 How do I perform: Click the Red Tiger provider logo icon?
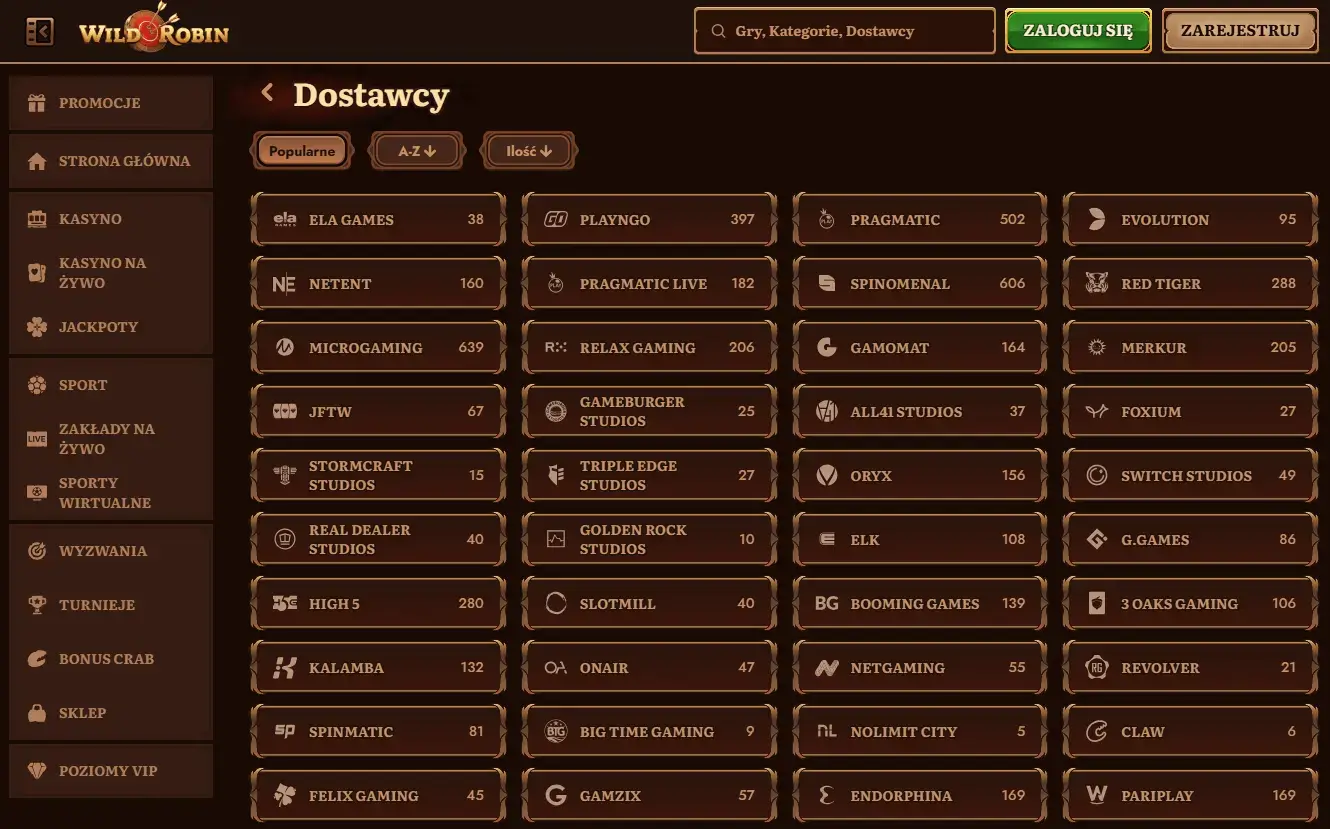tap(1097, 284)
